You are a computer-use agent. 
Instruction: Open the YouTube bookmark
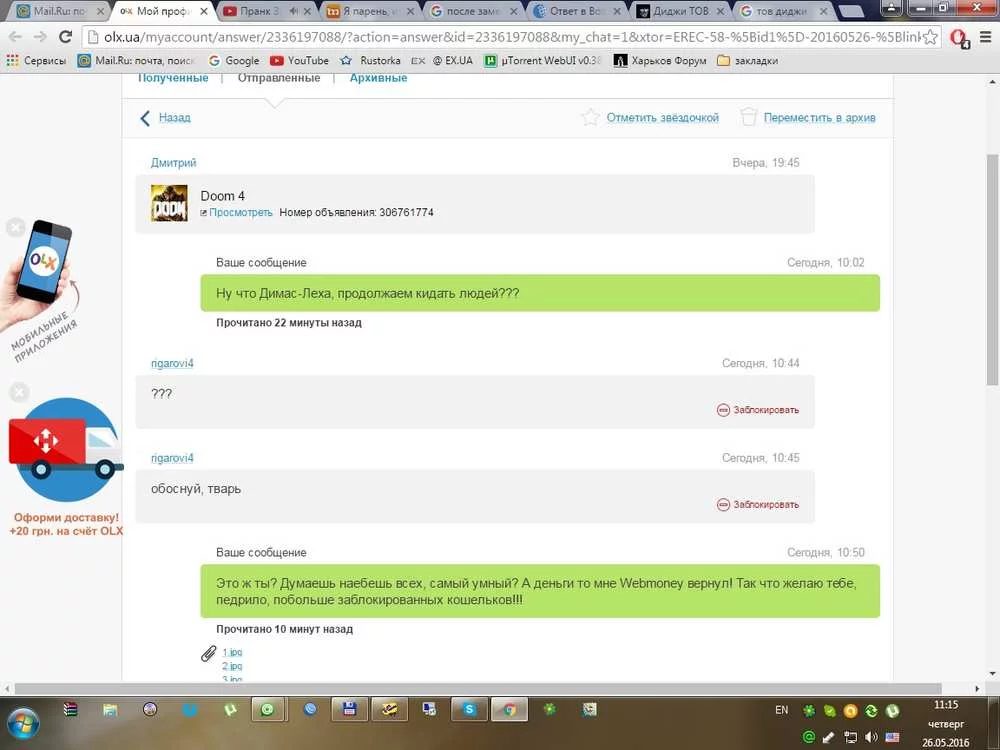pos(299,61)
